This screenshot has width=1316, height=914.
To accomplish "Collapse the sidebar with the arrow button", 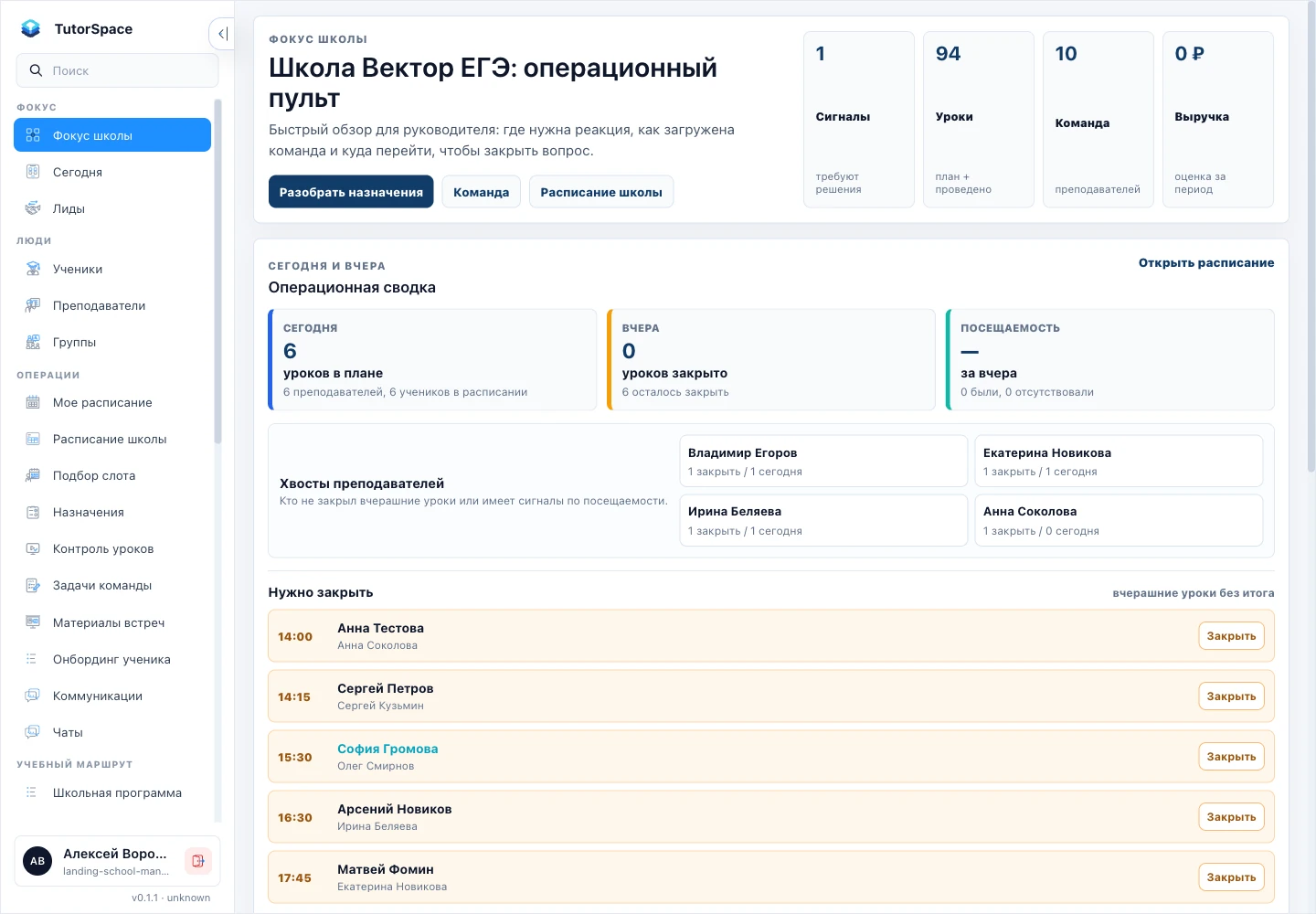I will pyautogui.click(x=222, y=34).
